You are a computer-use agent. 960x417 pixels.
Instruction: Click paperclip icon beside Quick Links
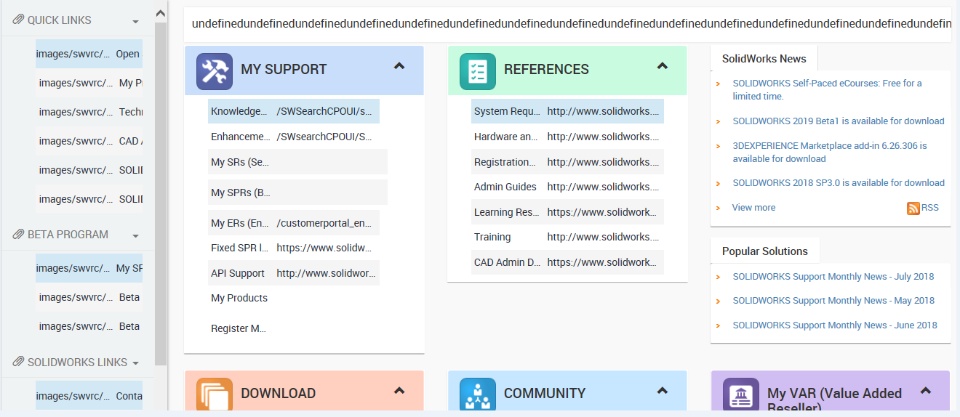point(18,20)
